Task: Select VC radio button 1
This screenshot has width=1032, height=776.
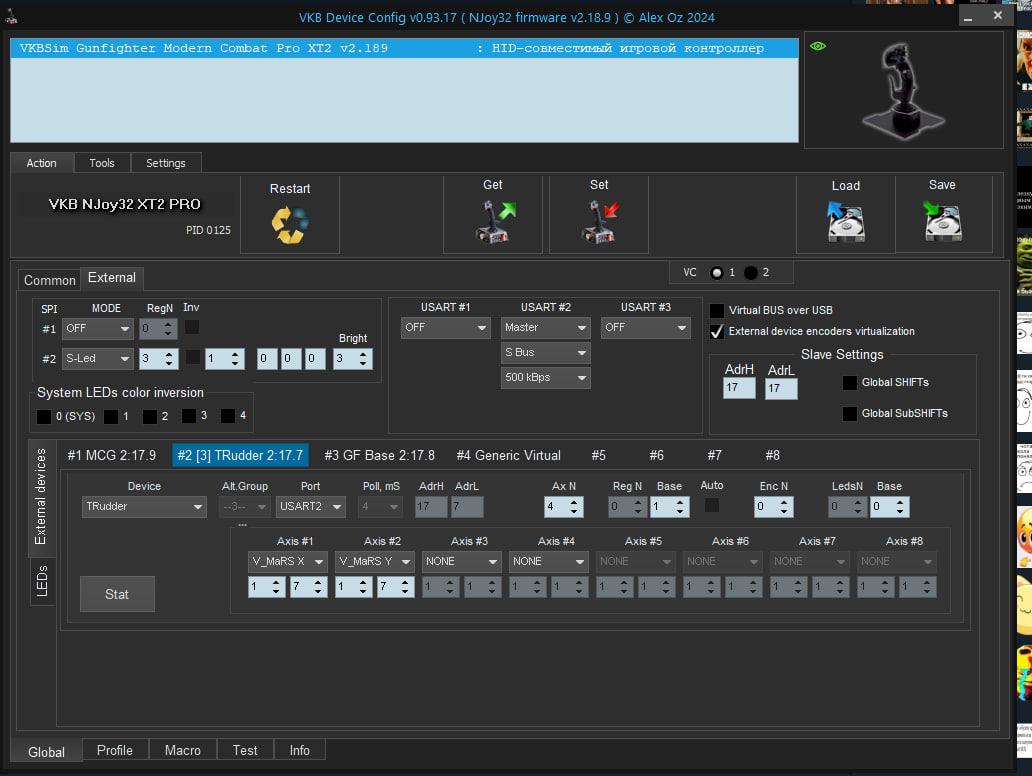Action: tap(717, 272)
